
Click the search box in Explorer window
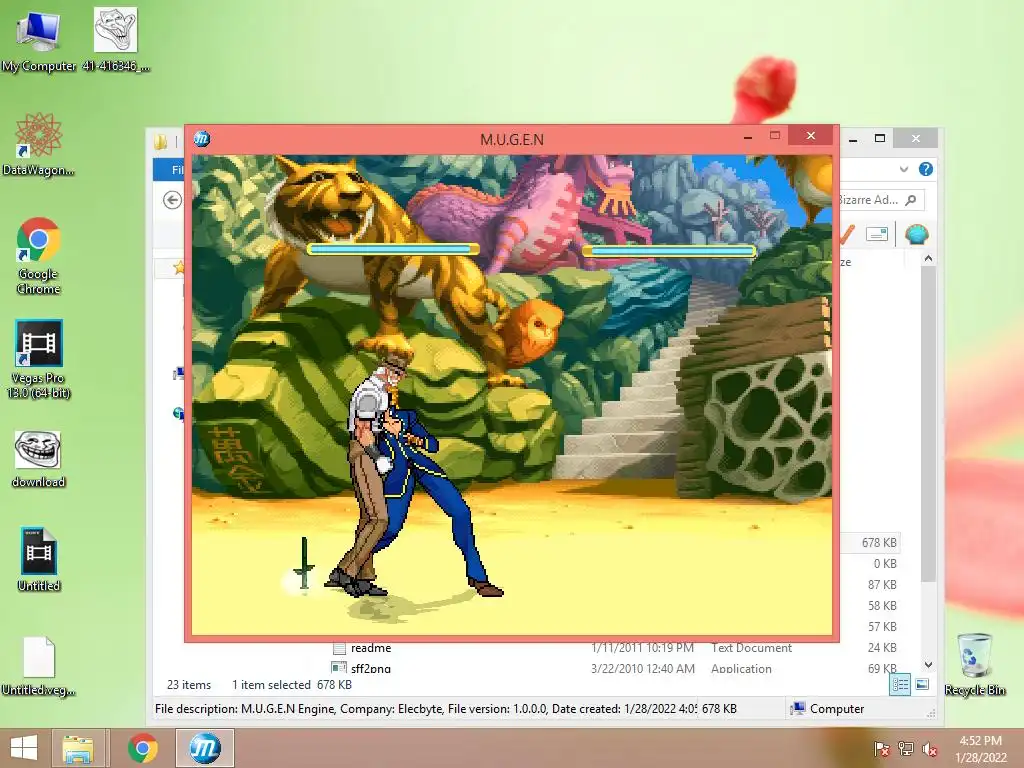[880, 200]
